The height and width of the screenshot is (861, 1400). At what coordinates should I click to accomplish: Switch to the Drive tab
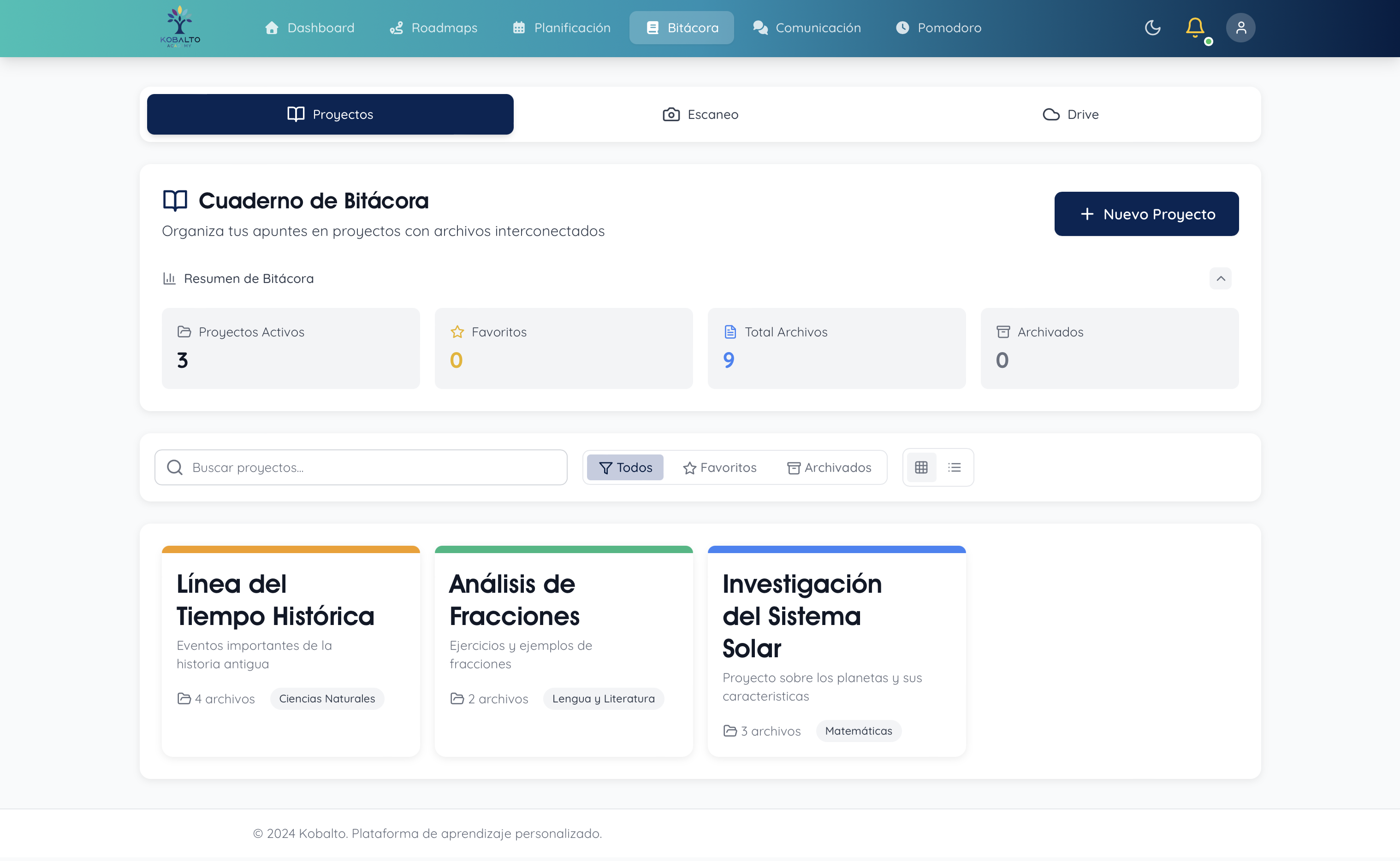[1070, 114]
